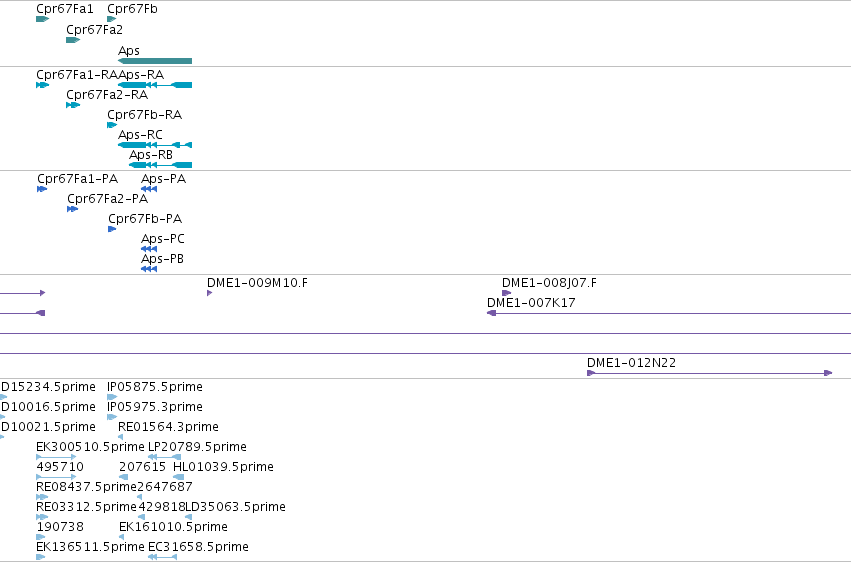Click the Aps-PA protein label

(x=163, y=178)
